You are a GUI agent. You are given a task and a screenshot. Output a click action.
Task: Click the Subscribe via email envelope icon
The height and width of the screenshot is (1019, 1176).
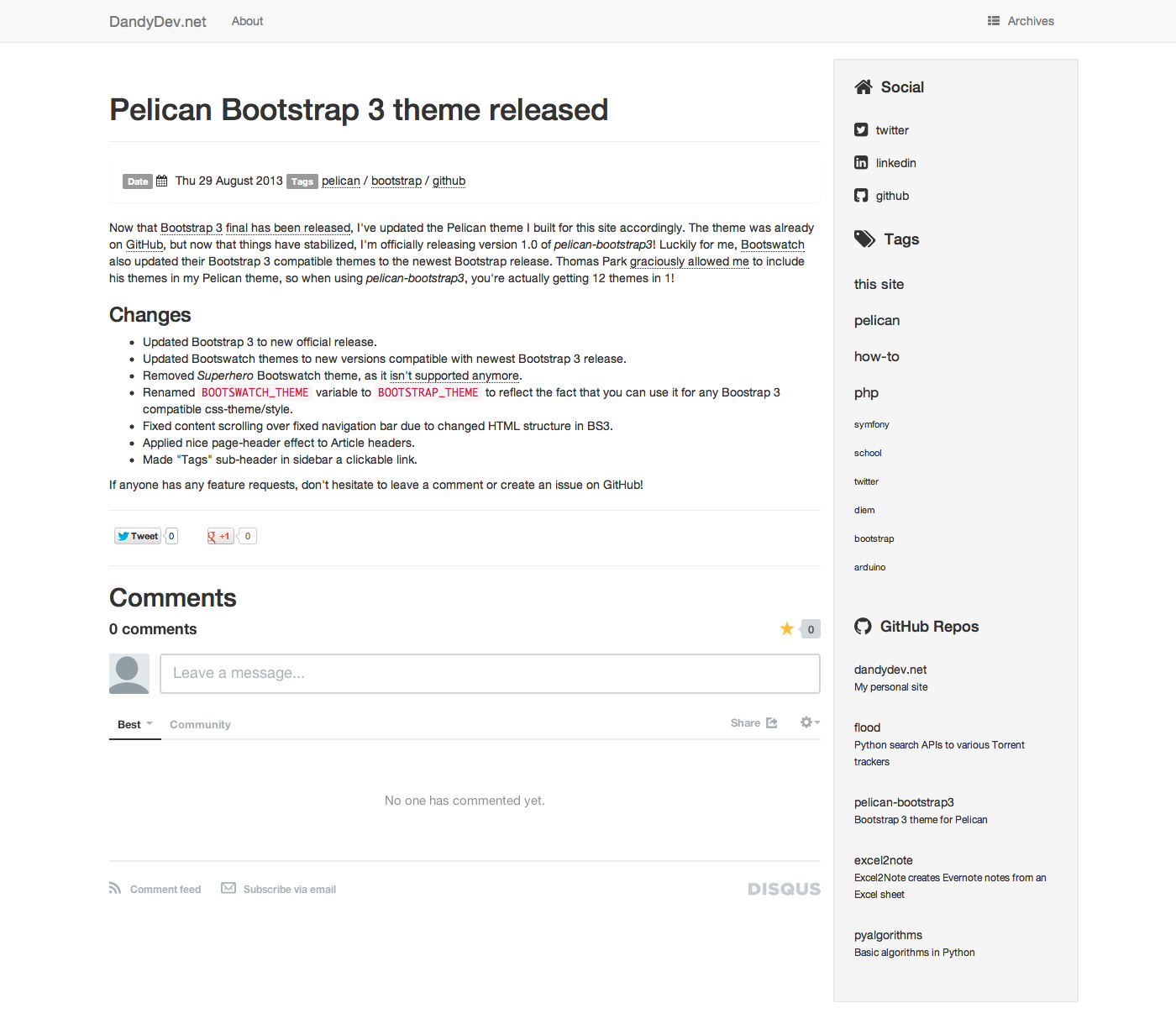[228, 889]
